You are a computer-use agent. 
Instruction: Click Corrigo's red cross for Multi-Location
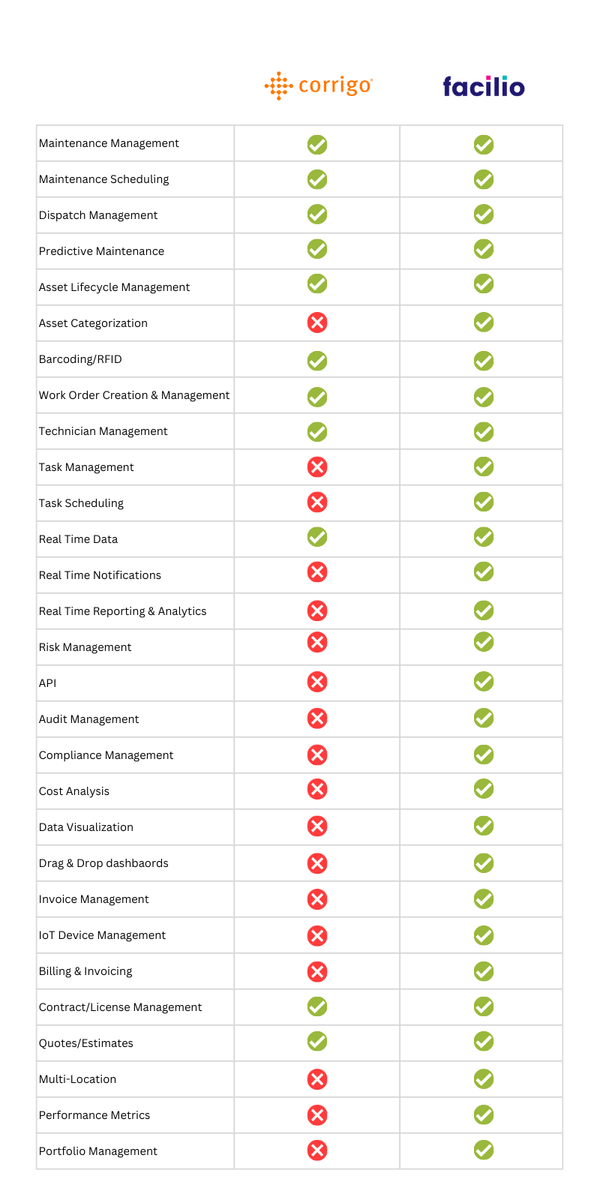317,1078
